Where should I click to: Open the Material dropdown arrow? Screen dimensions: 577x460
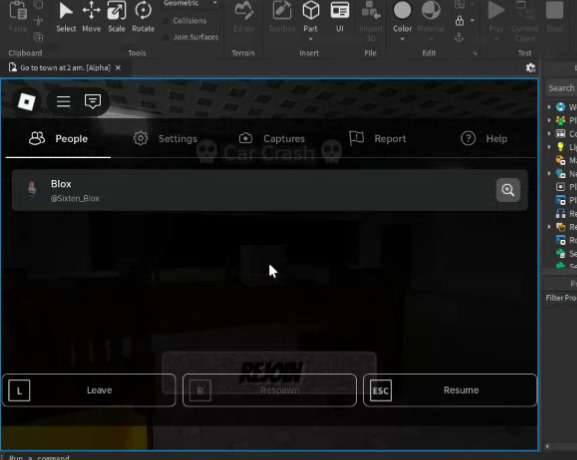pyautogui.click(x=431, y=39)
